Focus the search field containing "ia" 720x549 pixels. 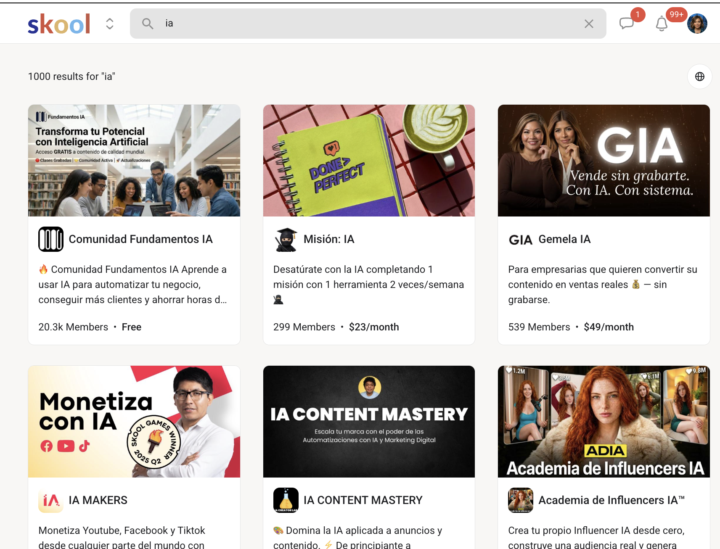[368, 23]
